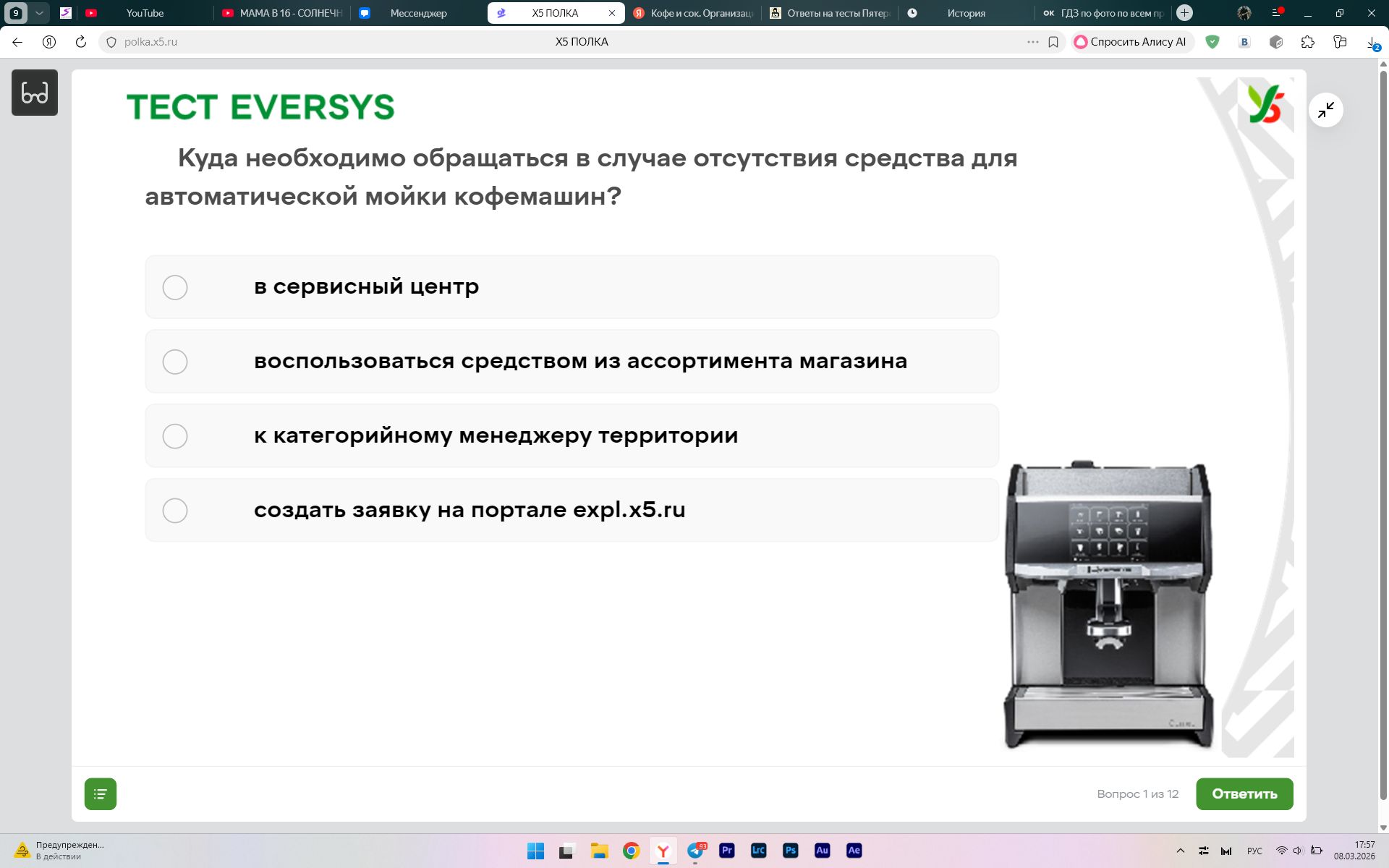Image resolution: width=1389 pixels, height=868 pixels.
Task: Switch to 'МАМА В 16 - СОЛНЕЧН' tab
Action: (x=282, y=13)
